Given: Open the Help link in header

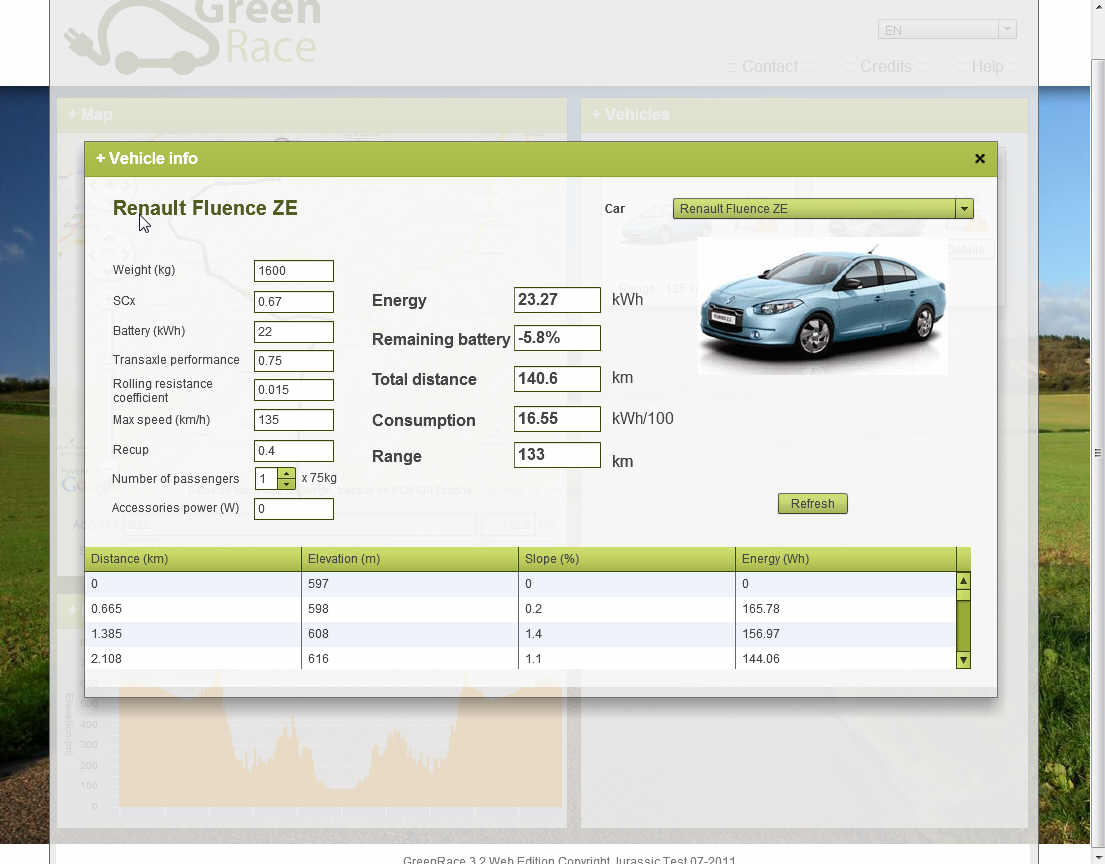Looking at the screenshot, I should [x=987, y=66].
